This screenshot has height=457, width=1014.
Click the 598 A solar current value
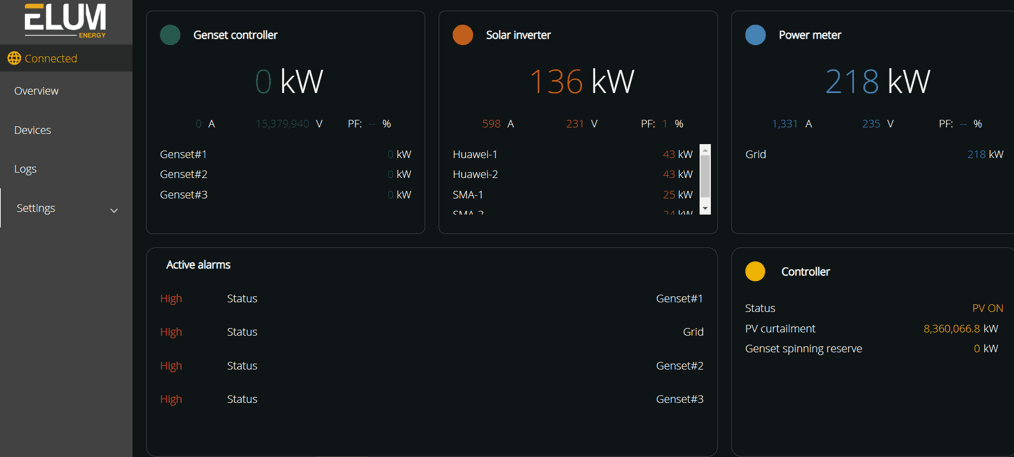pyautogui.click(x=498, y=123)
